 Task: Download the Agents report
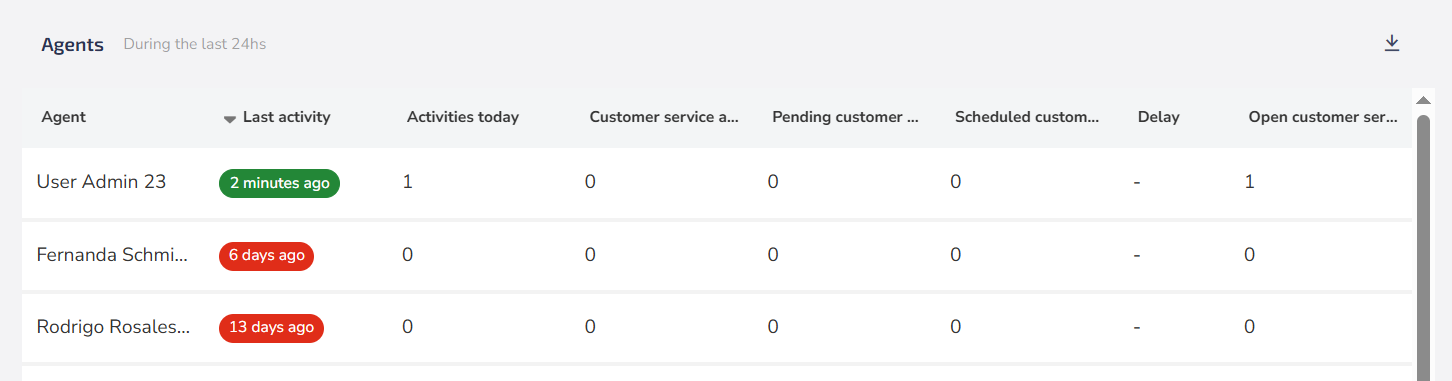(x=1391, y=43)
